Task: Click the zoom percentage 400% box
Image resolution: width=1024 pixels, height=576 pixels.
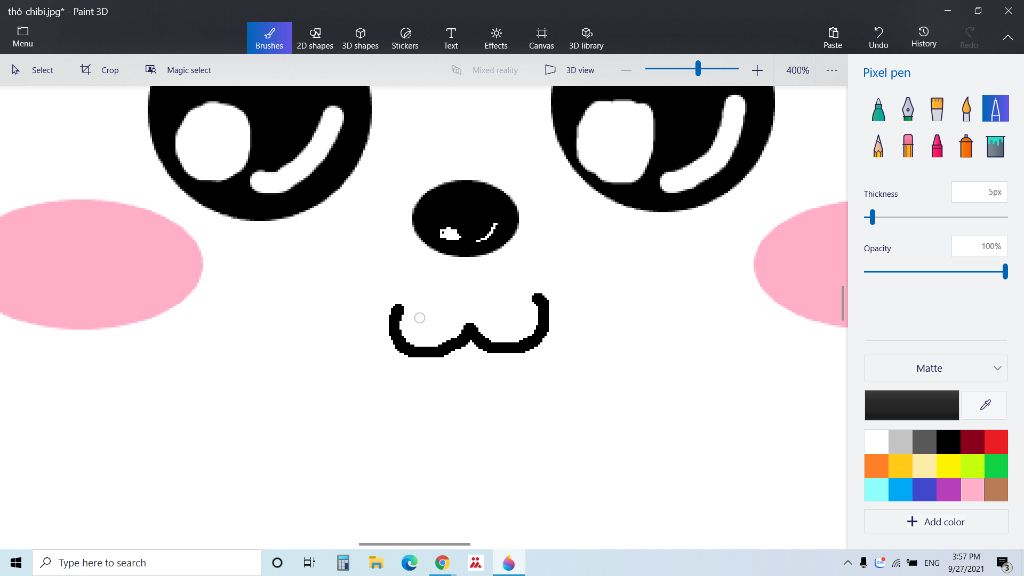Action: pos(797,70)
